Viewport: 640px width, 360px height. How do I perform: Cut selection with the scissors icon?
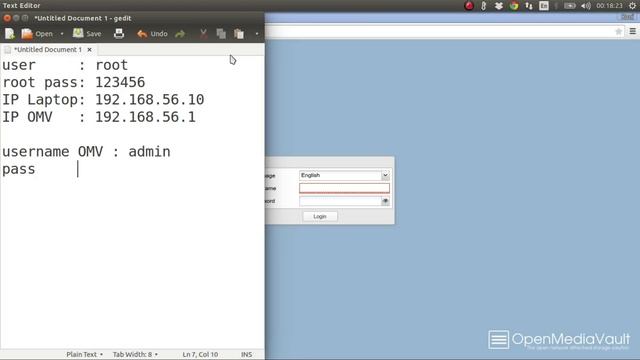coord(203,34)
